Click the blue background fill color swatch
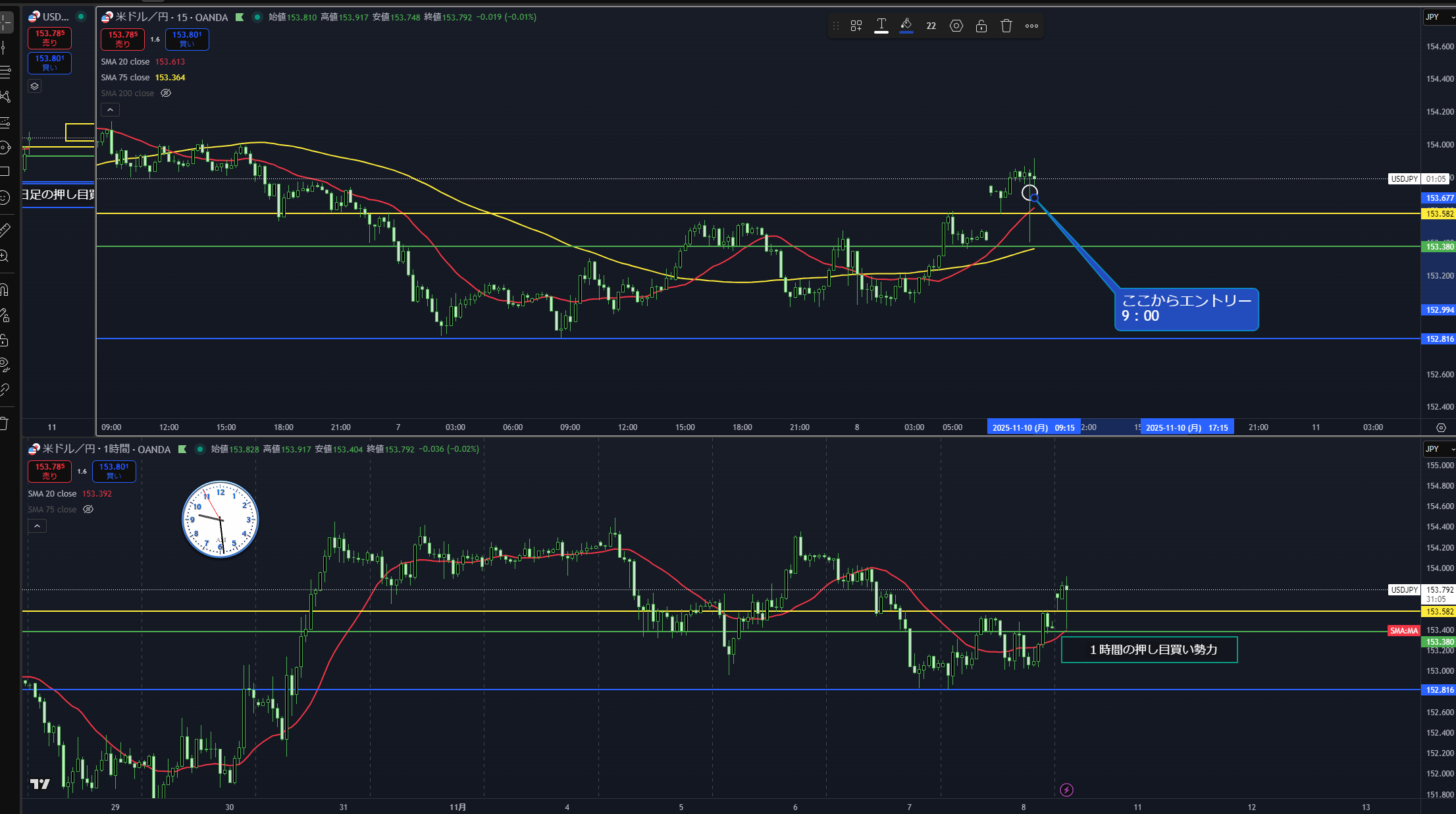Image resolution: width=1456 pixels, height=814 pixels. [906, 26]
